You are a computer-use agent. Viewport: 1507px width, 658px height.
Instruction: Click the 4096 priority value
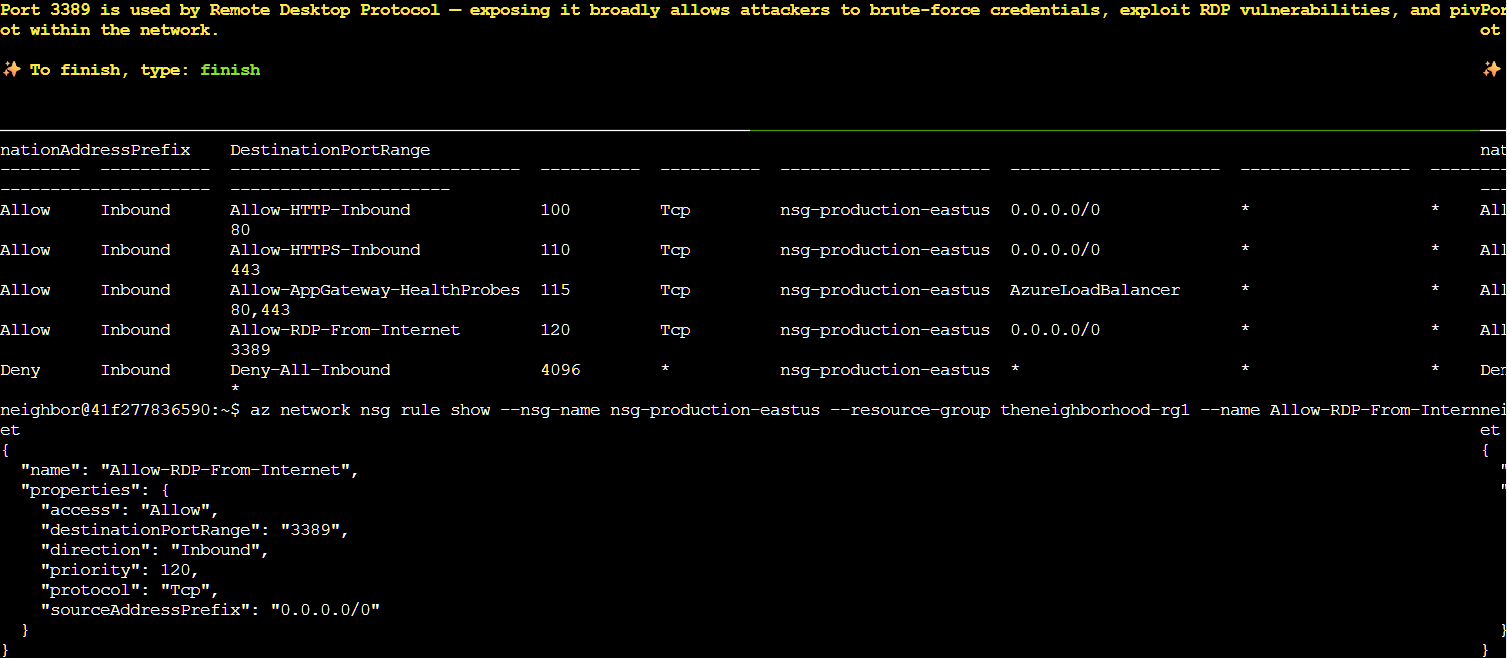click(x=560, y=370)
